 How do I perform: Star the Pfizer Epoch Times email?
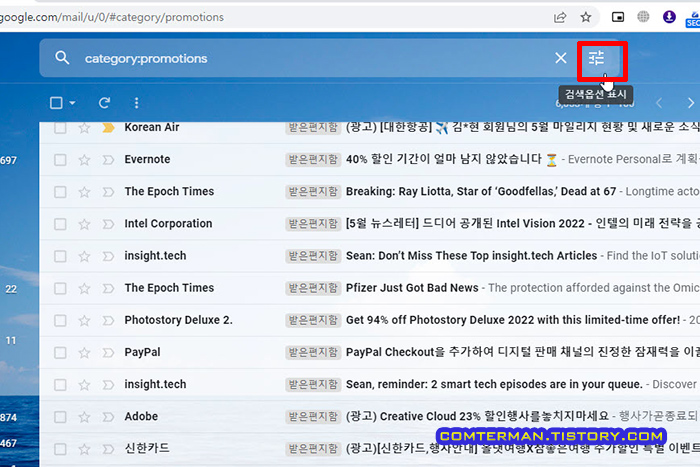click(84, 288)
